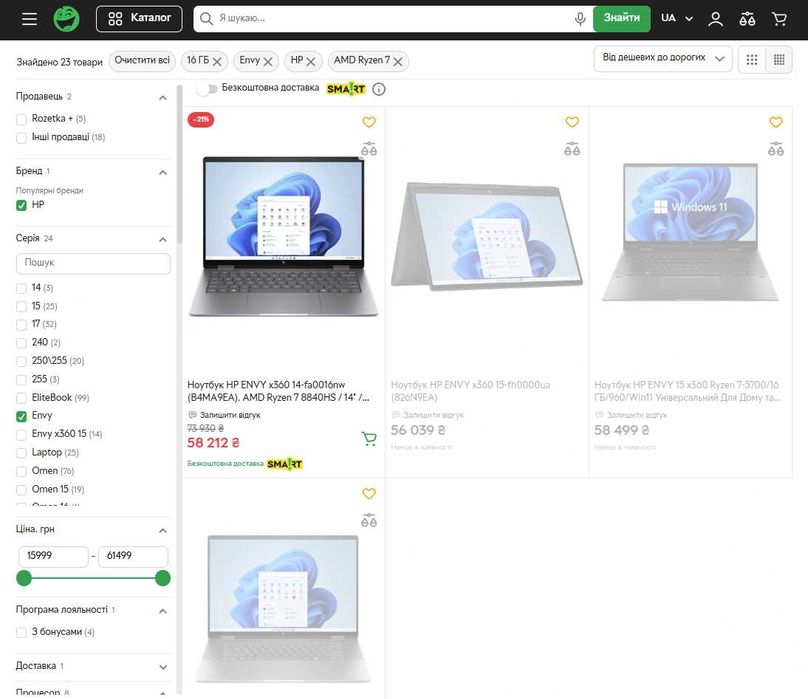The width and height of the screenshot is (808, 699).
Task: Open shopping cart icon in header
Action: click(x=779, y=19)
